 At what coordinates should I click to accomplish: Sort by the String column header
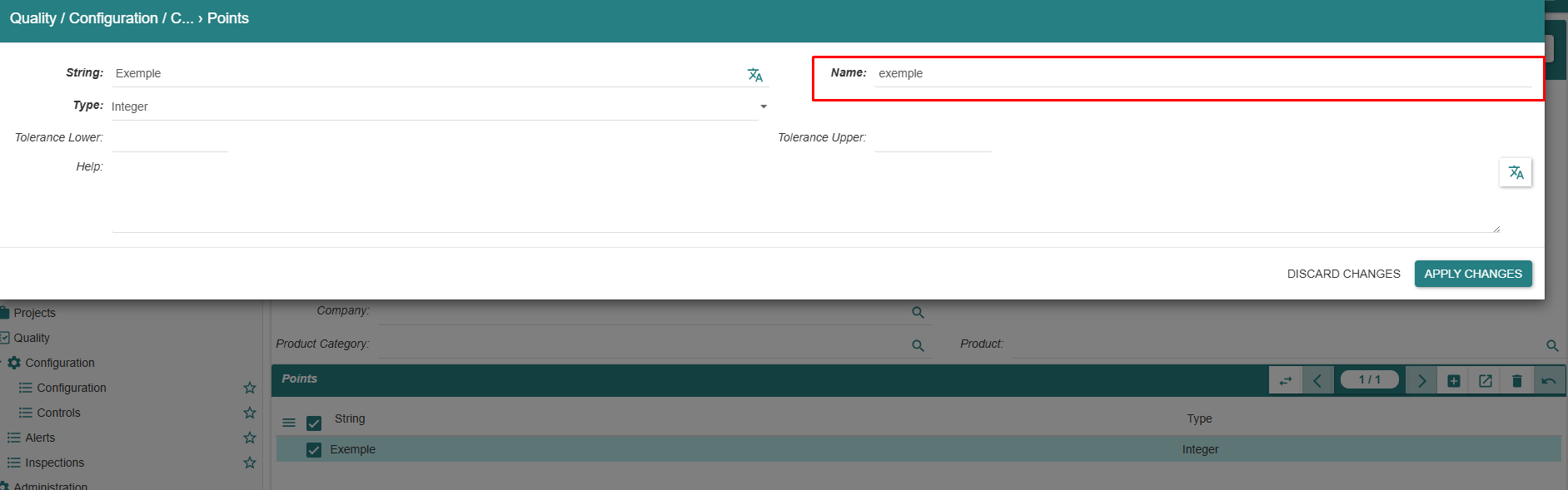(350, 418)
